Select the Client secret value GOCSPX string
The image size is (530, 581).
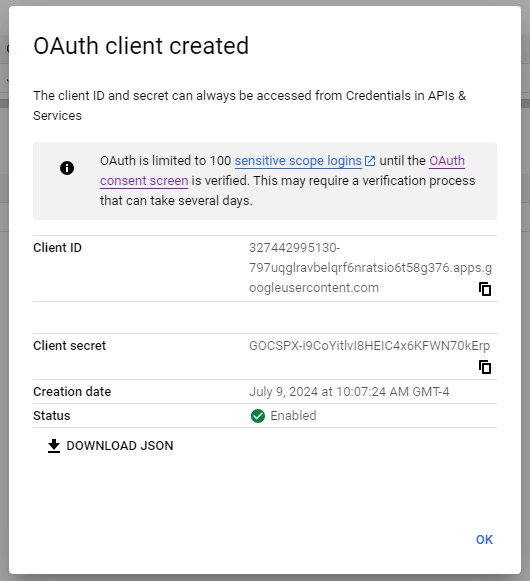(x=369, y=346)
